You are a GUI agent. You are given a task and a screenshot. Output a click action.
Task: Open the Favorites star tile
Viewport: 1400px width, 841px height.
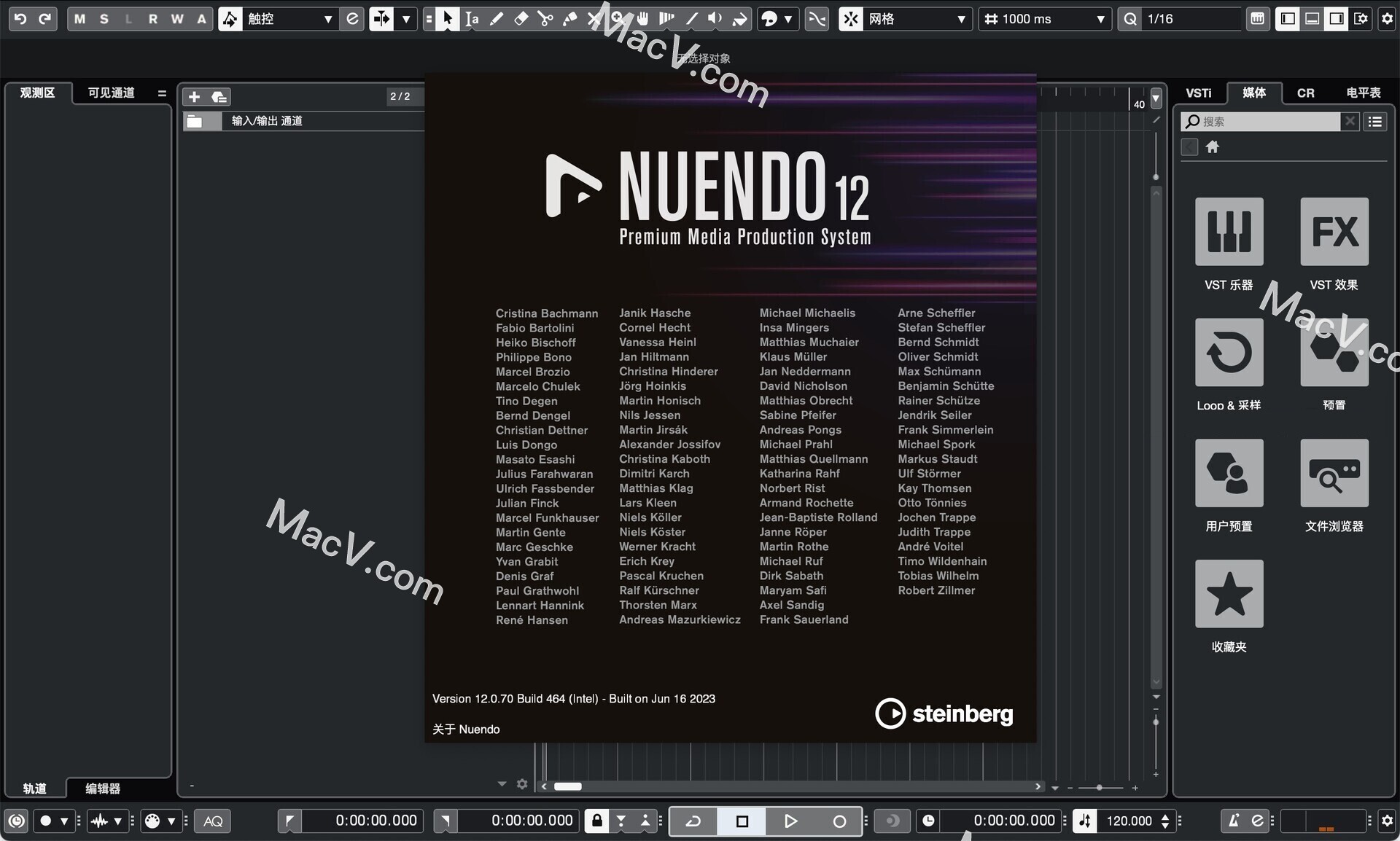click(1229, 594)
